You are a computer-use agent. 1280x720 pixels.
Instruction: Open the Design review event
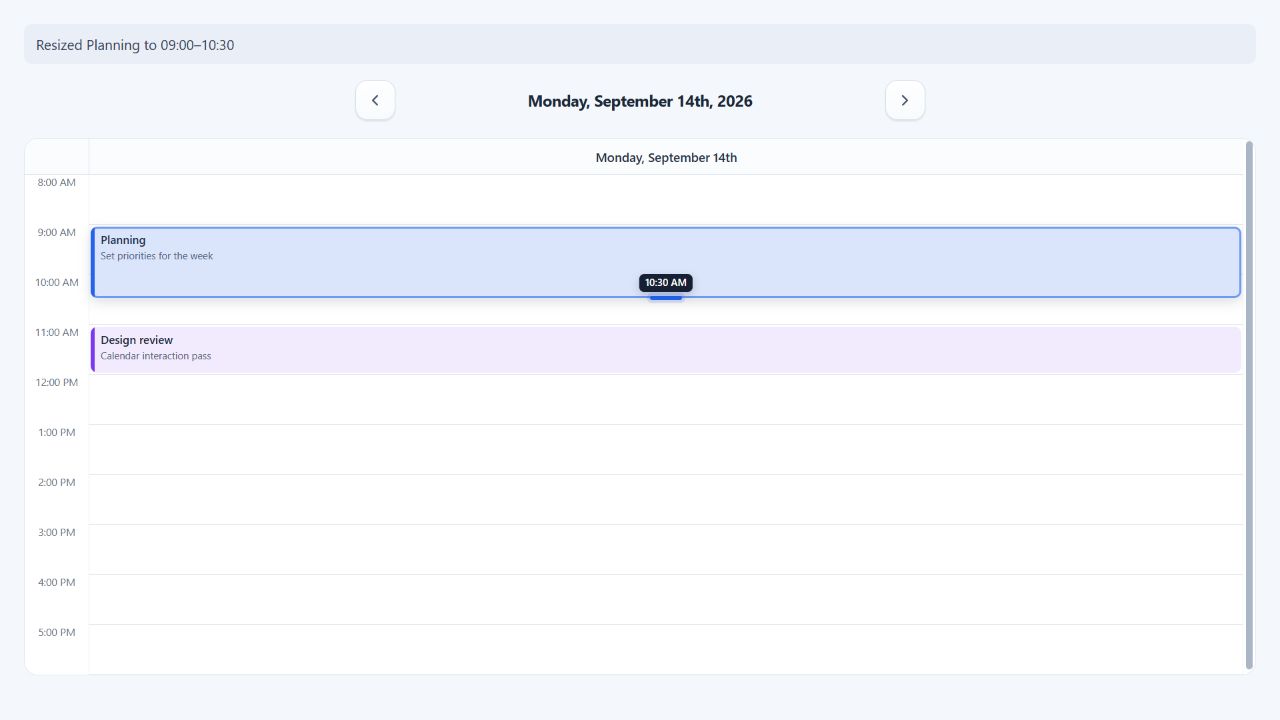point(666,350)
